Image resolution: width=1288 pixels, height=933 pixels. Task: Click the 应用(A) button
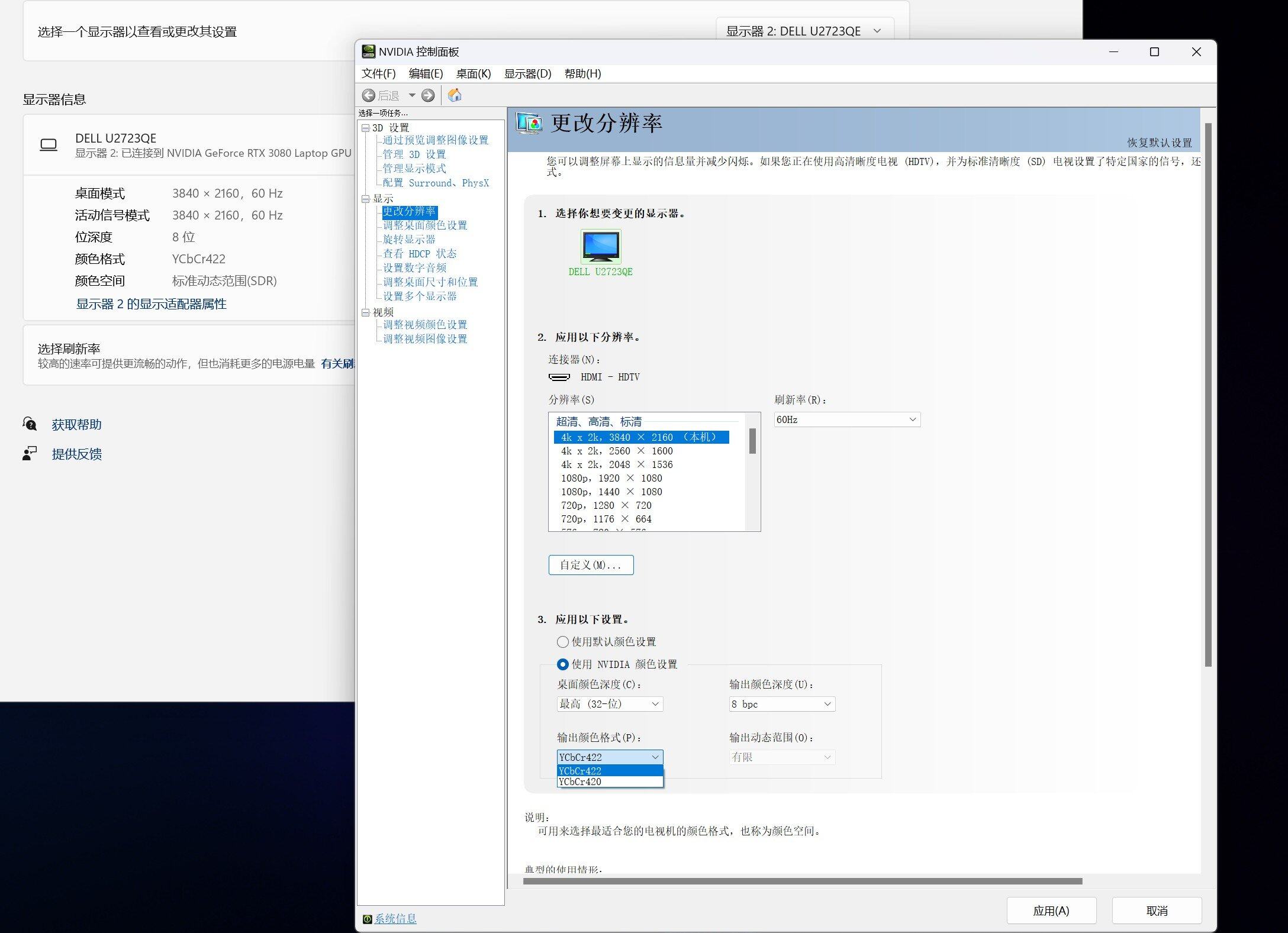pyautogui.click(x=1051, y=911)
